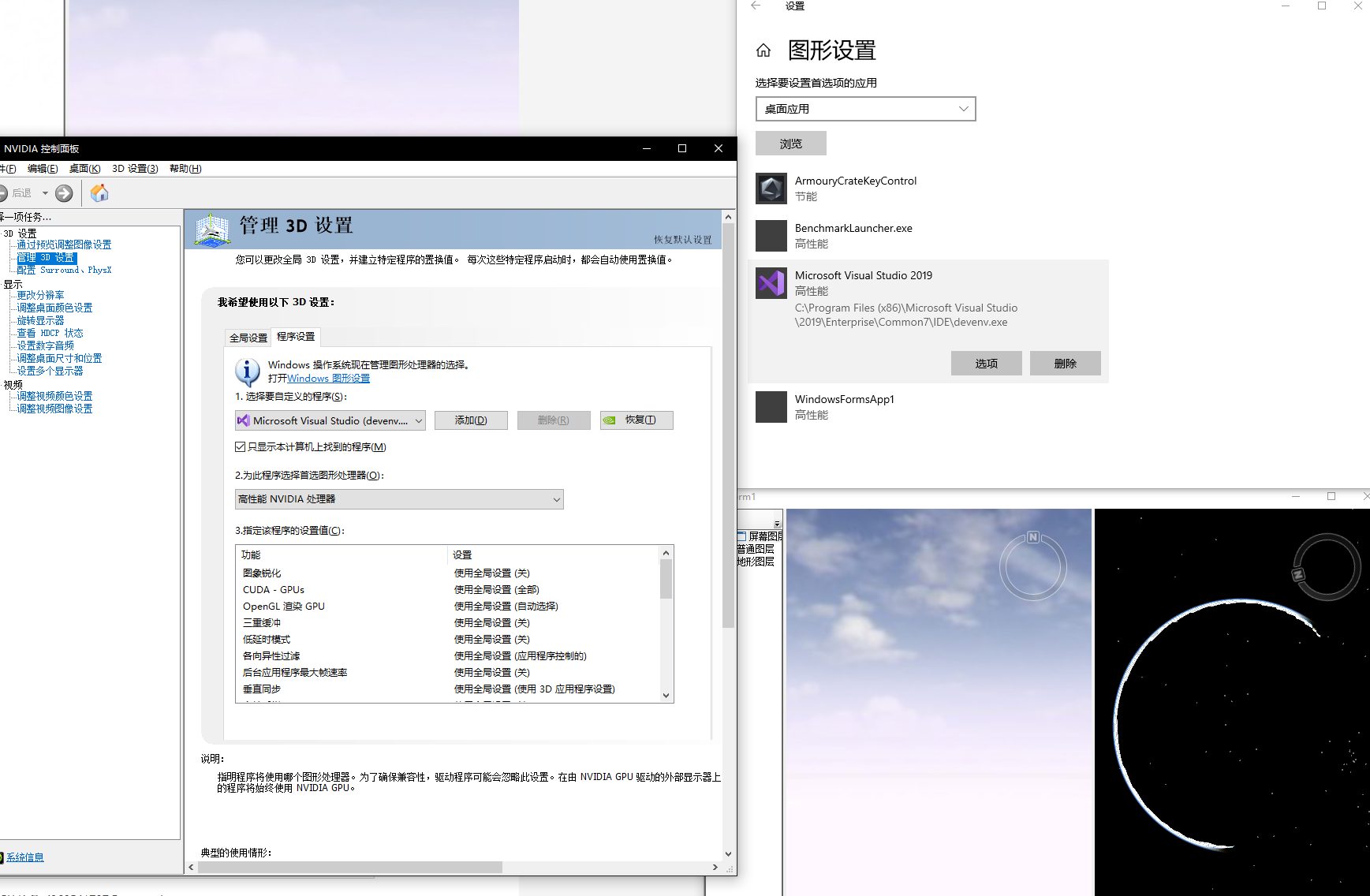Select 管理 3D 设置 tree item

pos(47,258)
